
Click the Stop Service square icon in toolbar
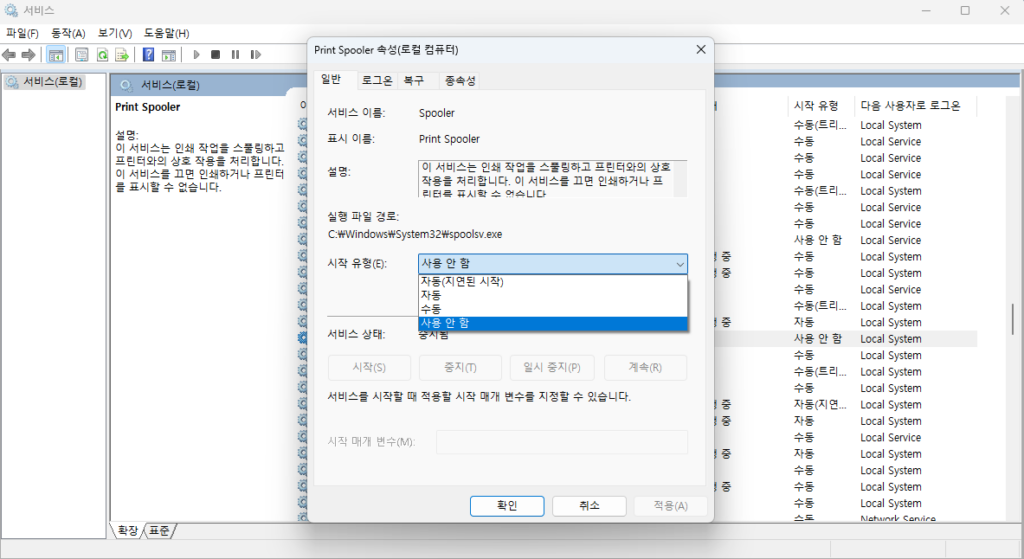point(216,55)
